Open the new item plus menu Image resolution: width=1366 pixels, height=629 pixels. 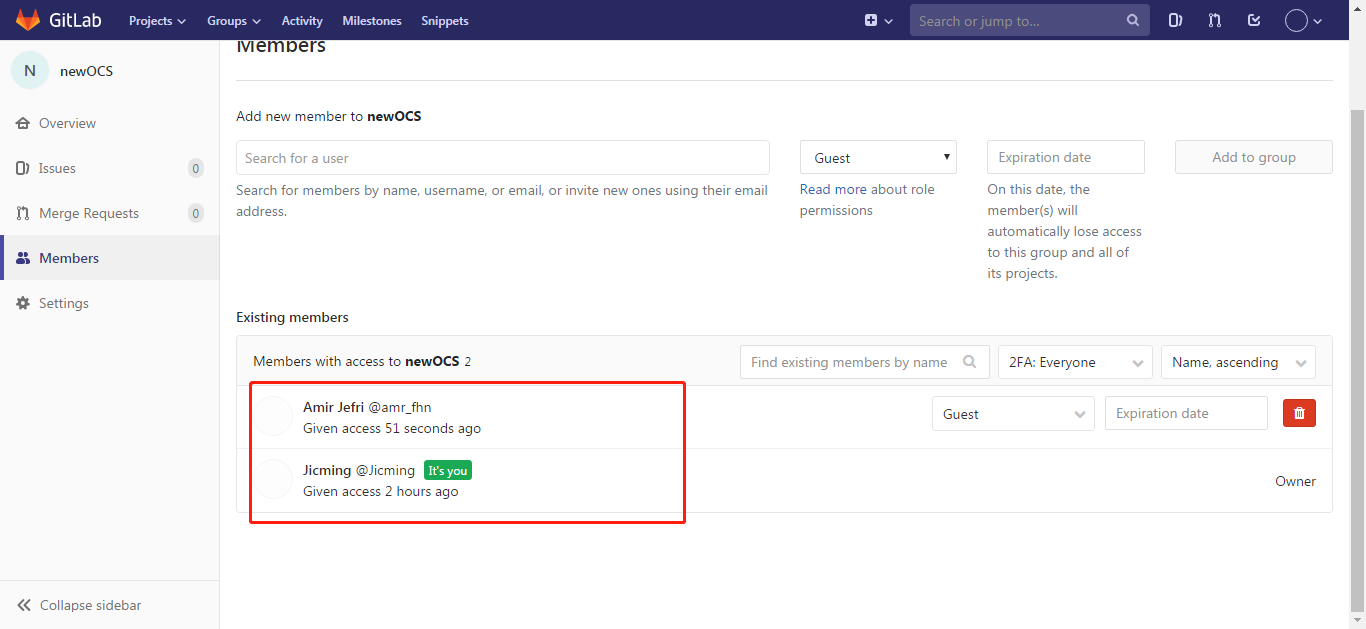pyautogui.click(x=877, y=20)
